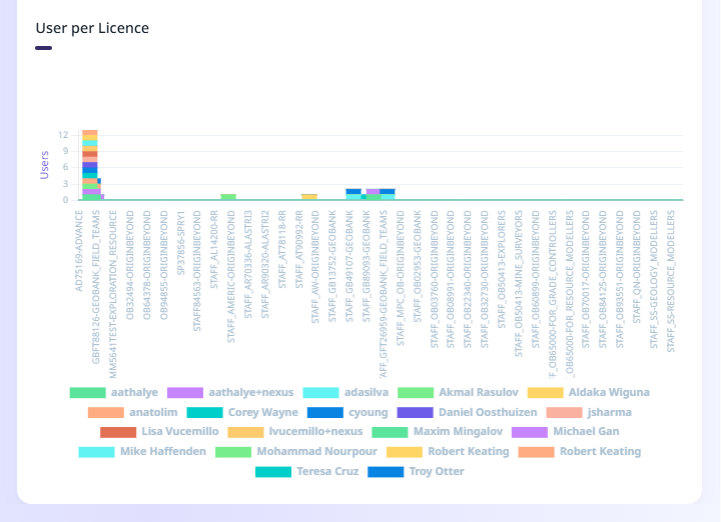Viewport: 721px width, 522px height.
Task: Click the STAFF_AMERIC-ORIGINBEYOND green bar
Action: (228, 197)
